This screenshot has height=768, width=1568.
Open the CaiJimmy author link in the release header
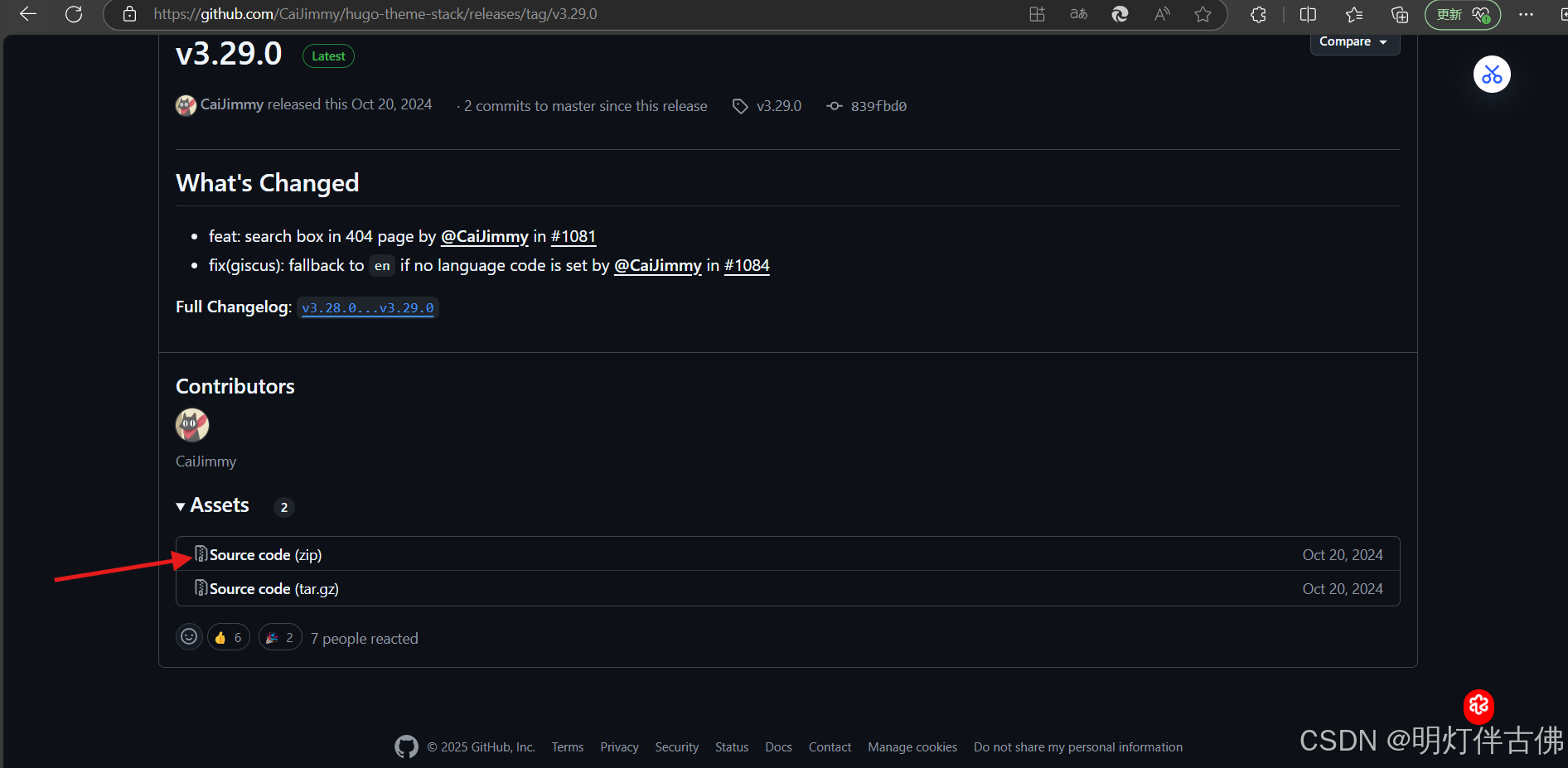pyautogui.click(x=231, y=104)
